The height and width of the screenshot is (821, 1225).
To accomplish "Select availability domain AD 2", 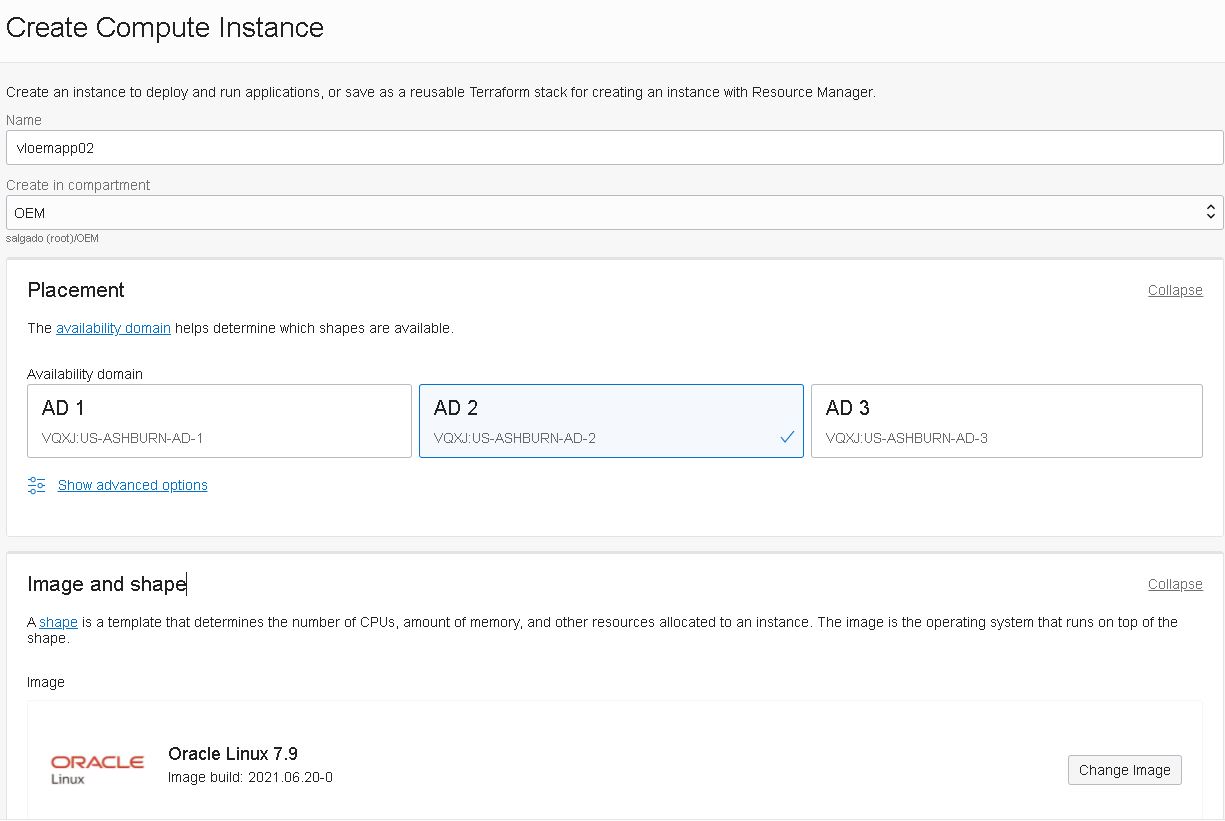I will point(611,420).
